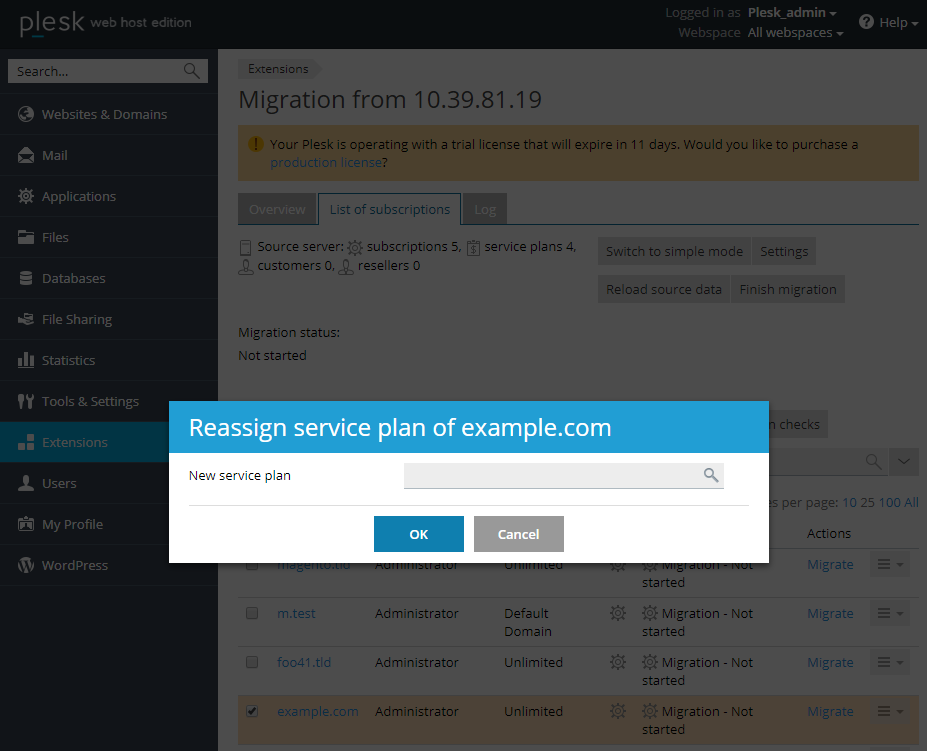Viewport: 927px width, 751px height.
Task: Click the Databases cylinder icon
Action: pyautogui.click(x=25, y=278)
